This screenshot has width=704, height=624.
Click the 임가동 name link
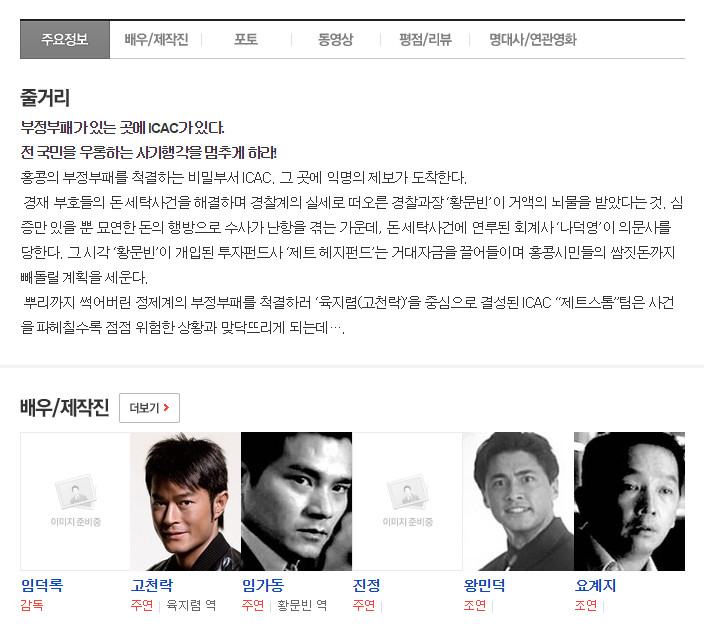[x=263, y=585]
